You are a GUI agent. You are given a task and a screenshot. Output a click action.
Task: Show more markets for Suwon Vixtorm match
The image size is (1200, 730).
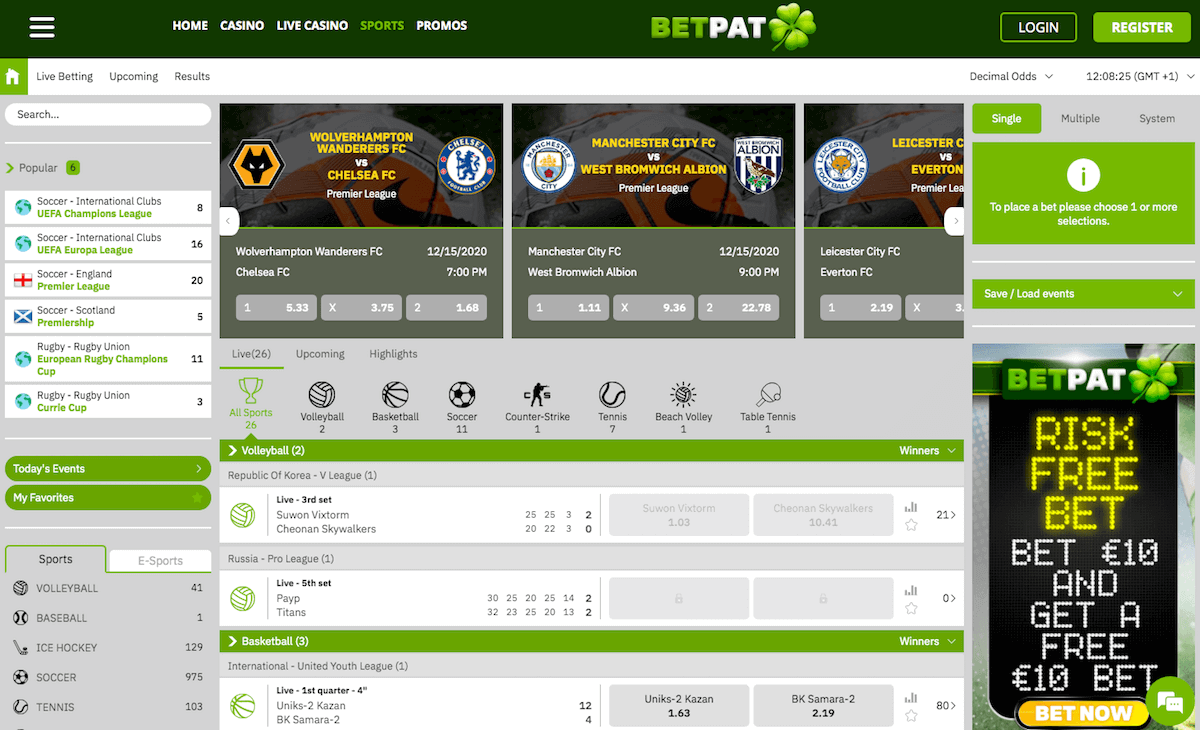pyautogui.click(x=946, y=515)
